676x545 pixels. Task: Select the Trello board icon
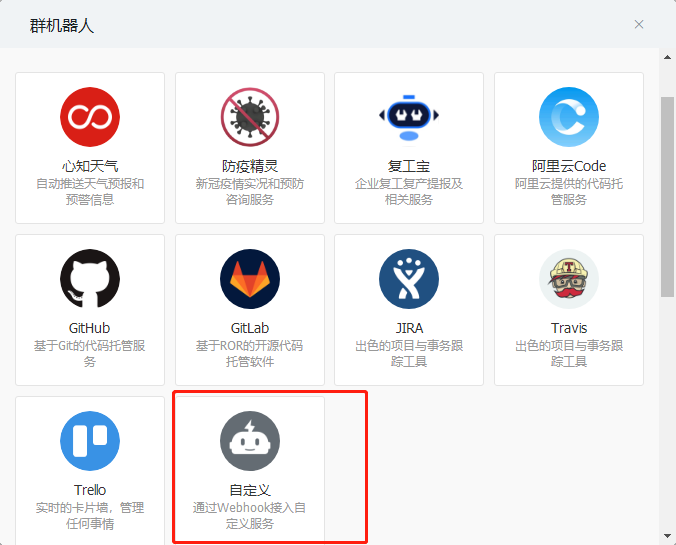[x=90, y=441]
